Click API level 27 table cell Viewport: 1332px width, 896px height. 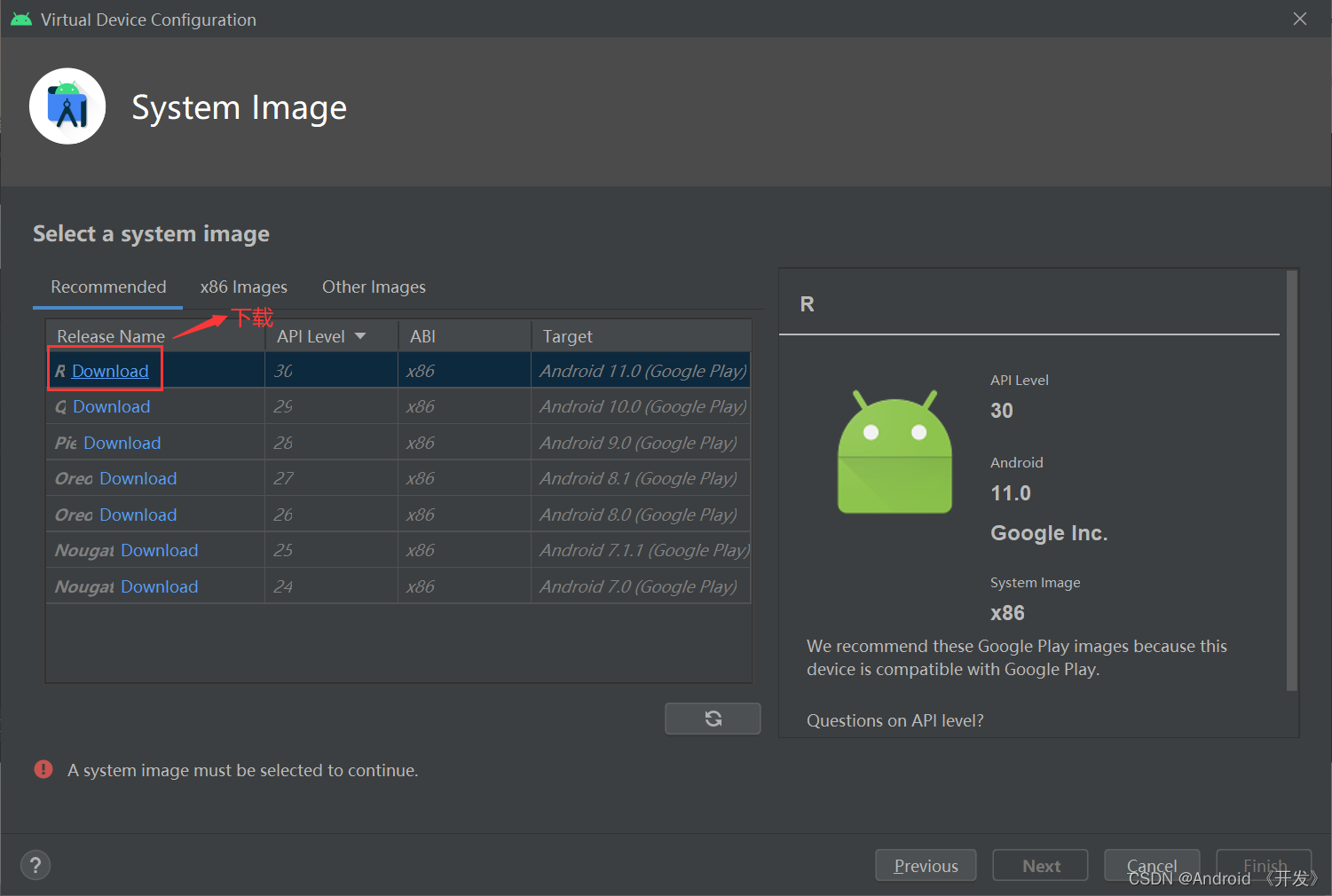(x=332, y=478)
